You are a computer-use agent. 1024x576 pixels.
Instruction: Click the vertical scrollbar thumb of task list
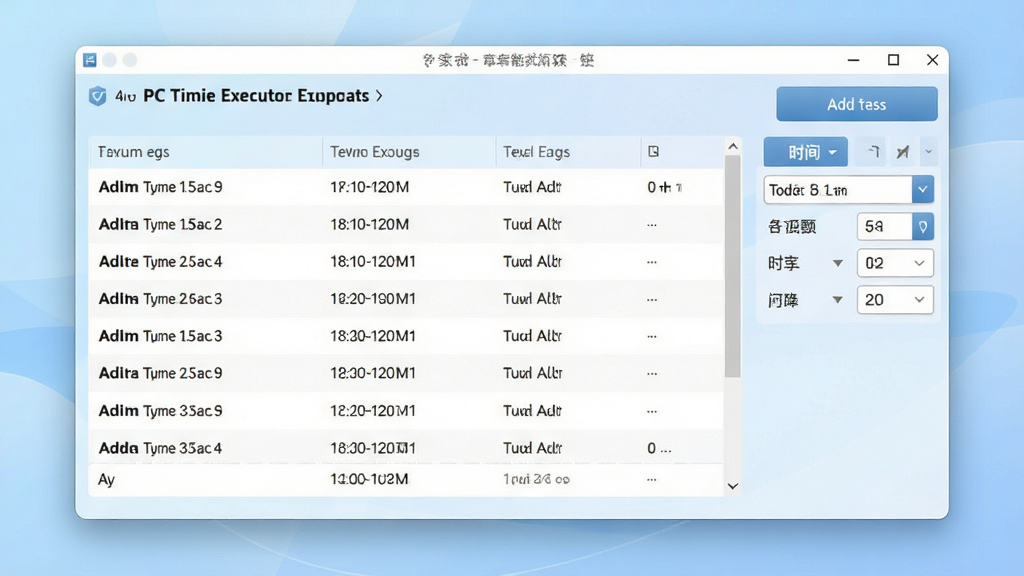click(733, 266)
